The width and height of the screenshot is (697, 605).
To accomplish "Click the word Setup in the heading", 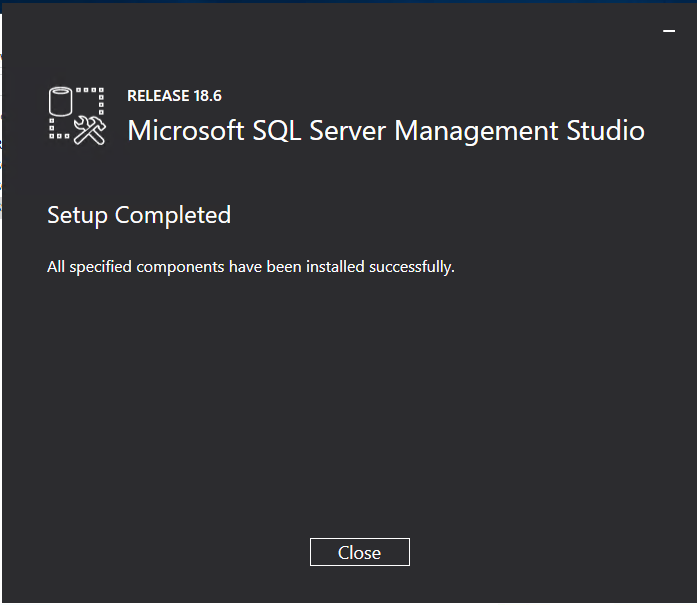I will point(77,215).
